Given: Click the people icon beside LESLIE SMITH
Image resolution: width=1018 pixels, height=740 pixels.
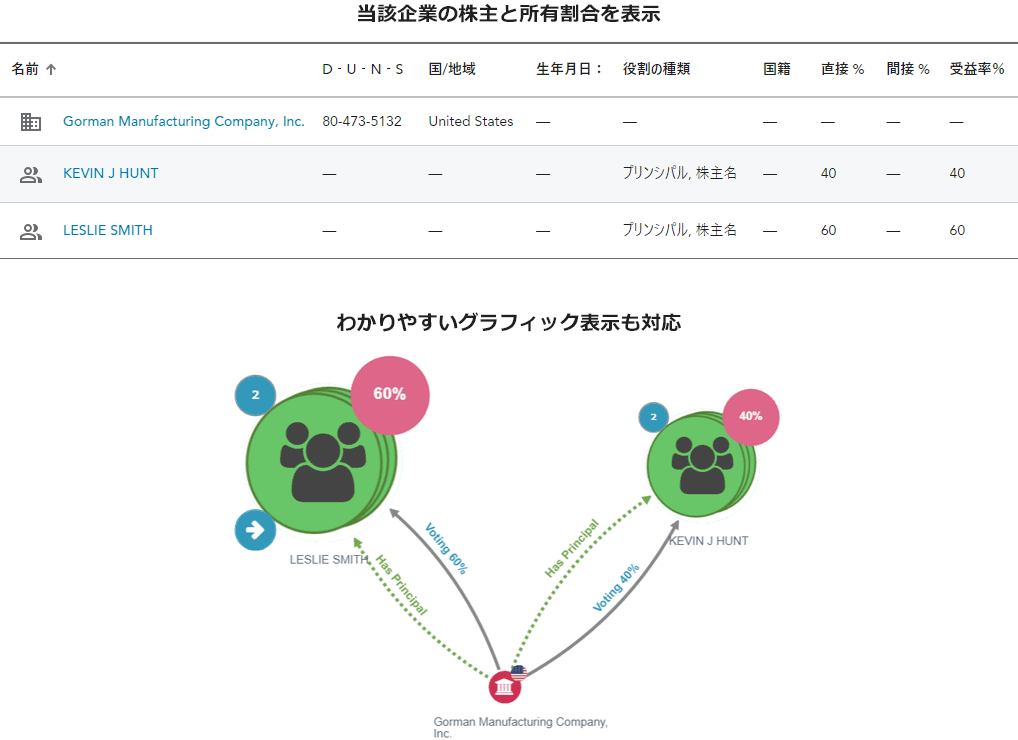Looking at the screenshot, I should (31, 231).
